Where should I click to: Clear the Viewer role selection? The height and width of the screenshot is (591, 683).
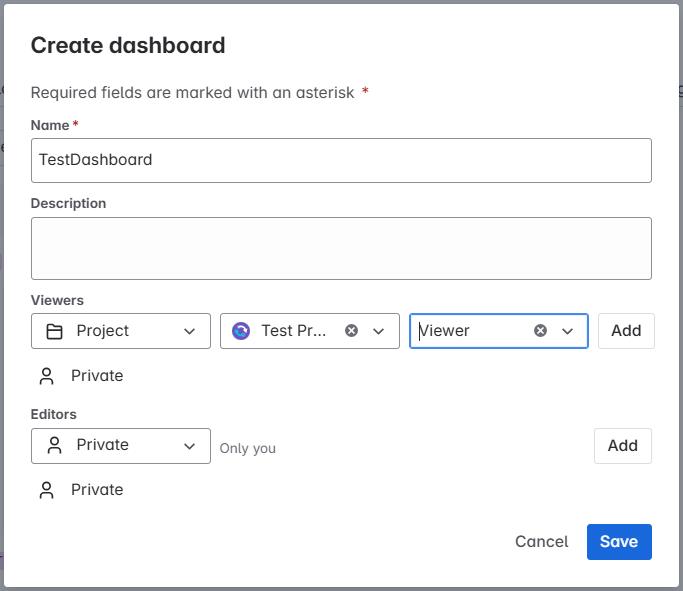pyautogui.click(x=540, y=331)
